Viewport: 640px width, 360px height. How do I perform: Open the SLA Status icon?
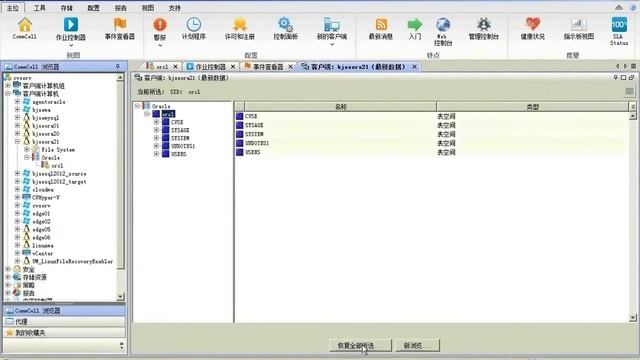(x=619, y=24)
